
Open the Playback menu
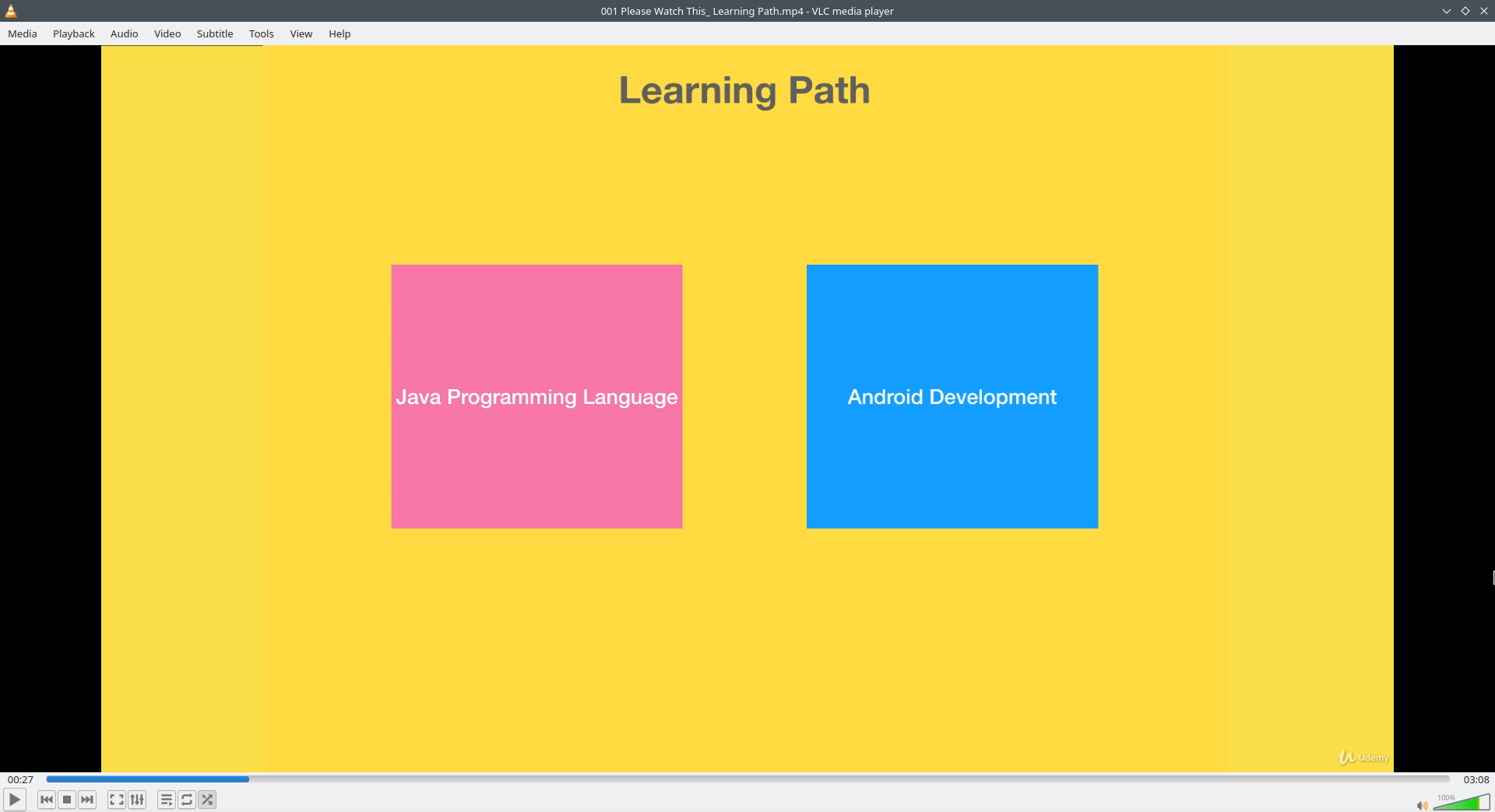[74, 33]
